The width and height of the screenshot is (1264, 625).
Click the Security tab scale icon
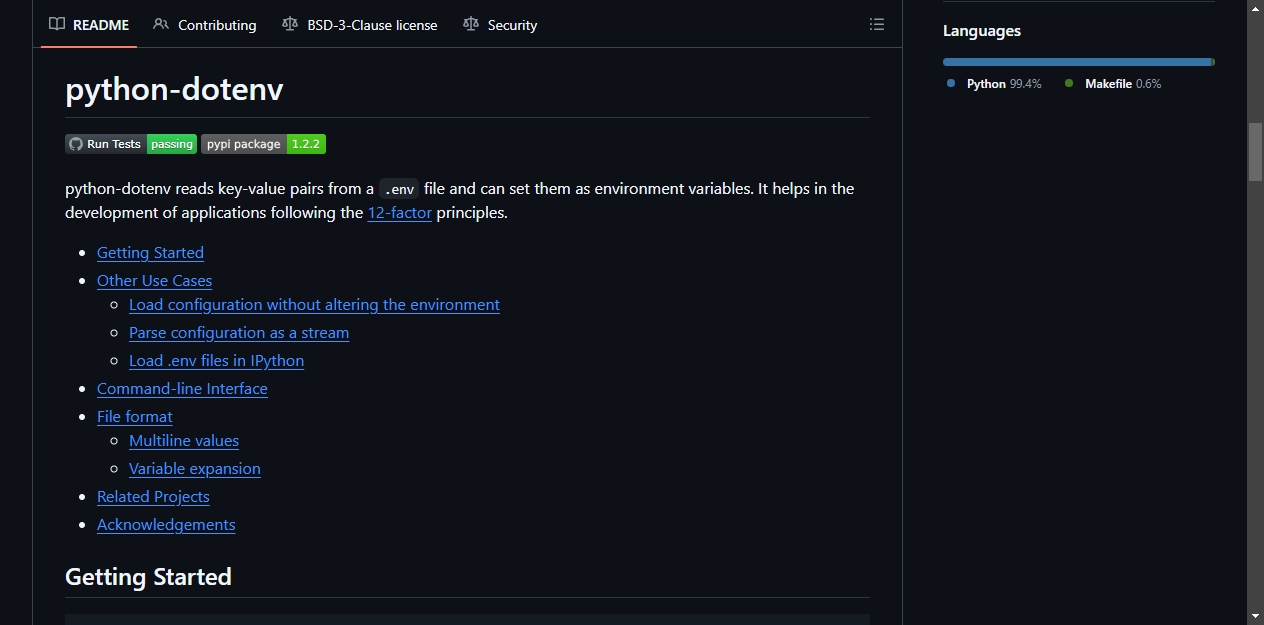coord(471,24)
